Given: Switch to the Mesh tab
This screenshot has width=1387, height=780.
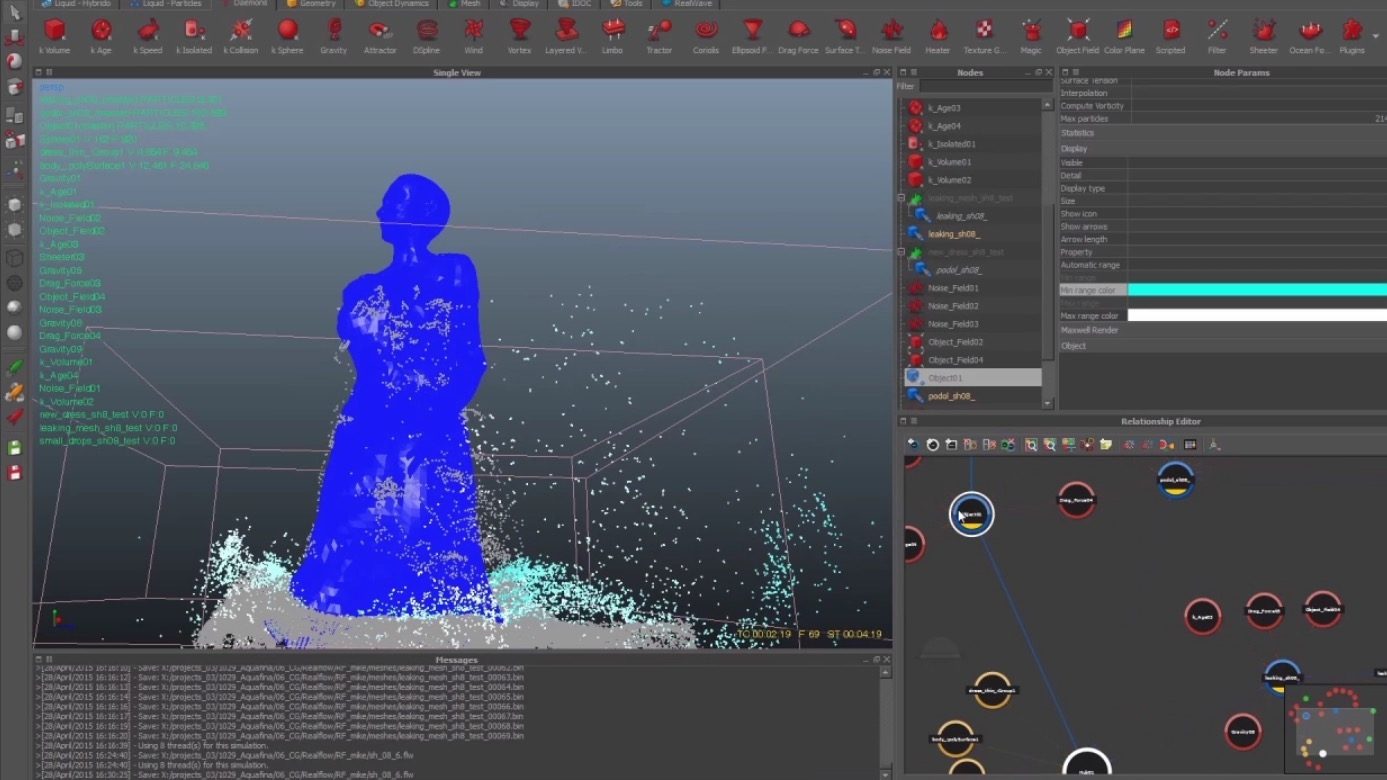Looking at the screenshot, I should pyautogui.click(x=463, y=4).
